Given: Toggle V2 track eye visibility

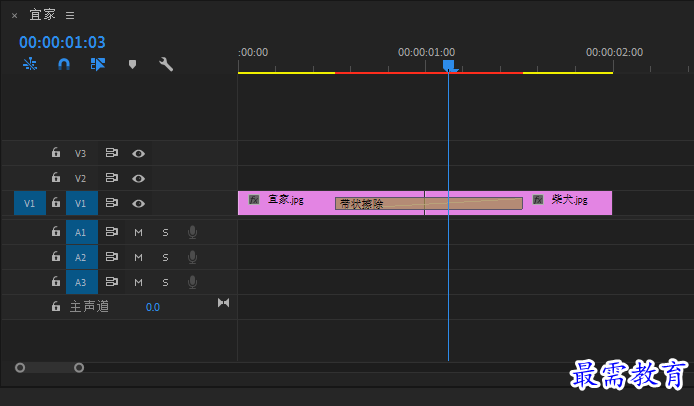Looking at the screenshot, I should click(x=139, y=178).
